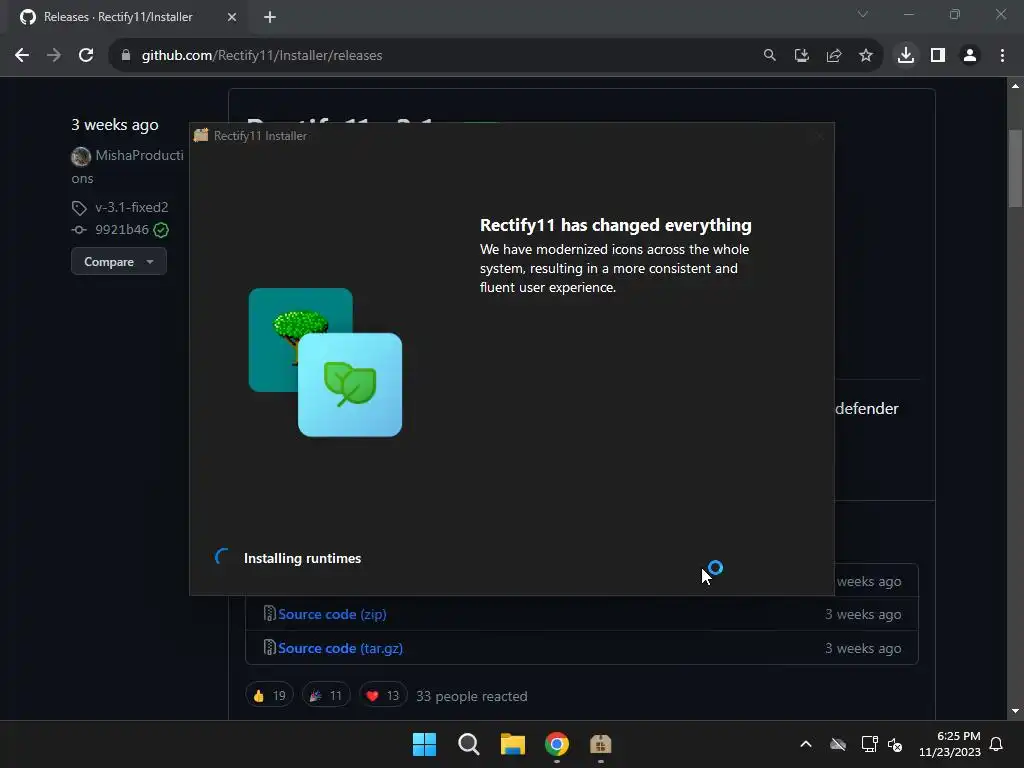Open Windows taskbar search
The image size is (1024, 768).
(x=468, y=744)
